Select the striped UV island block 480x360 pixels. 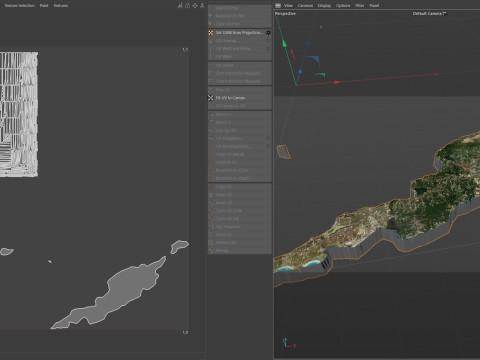pyautogui.click(x=19, y=114)
